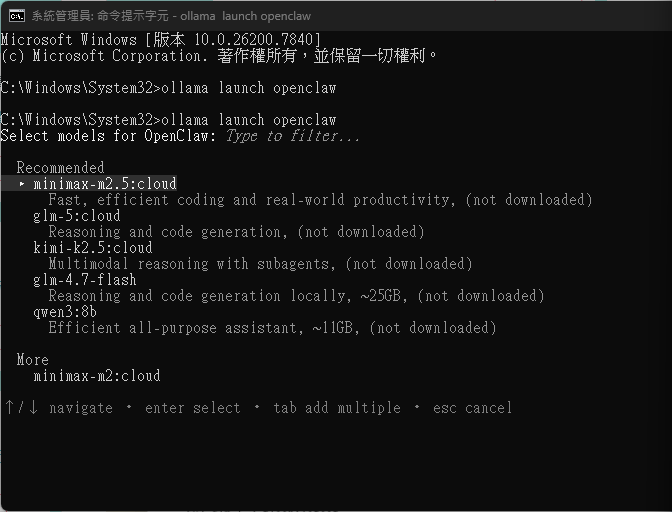Viewport: 672px width, 512px height.
Task: Click the Recommended section header
Action: point(60,168)
